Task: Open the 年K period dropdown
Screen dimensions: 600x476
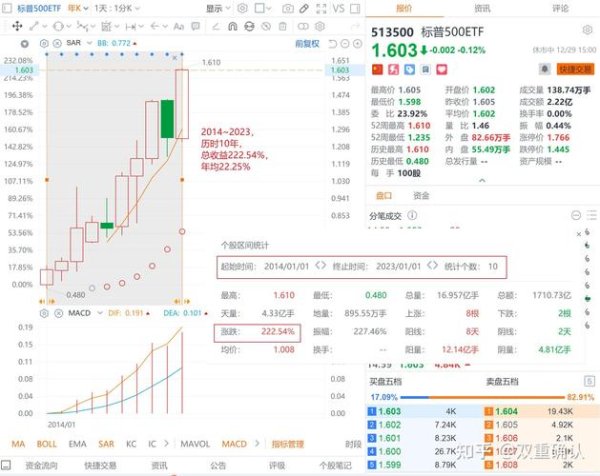Action: pos(78,8)
